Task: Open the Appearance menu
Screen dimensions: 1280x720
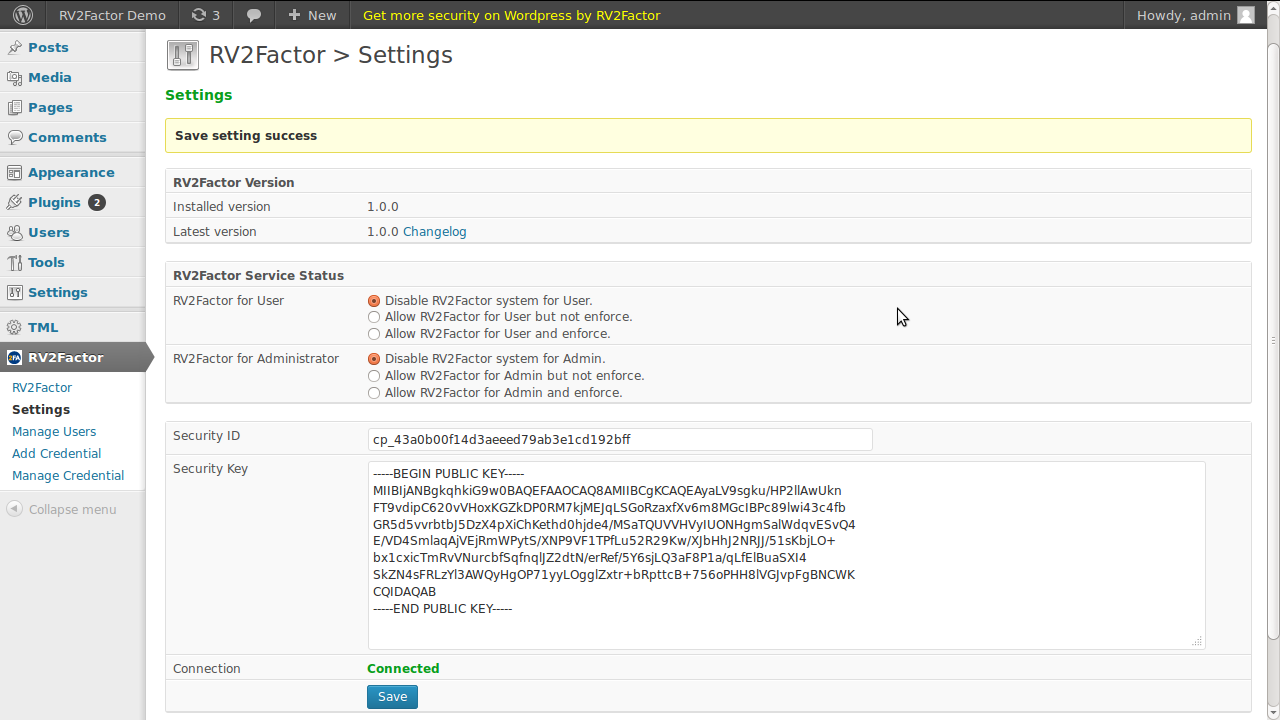Action: [71, 172]
